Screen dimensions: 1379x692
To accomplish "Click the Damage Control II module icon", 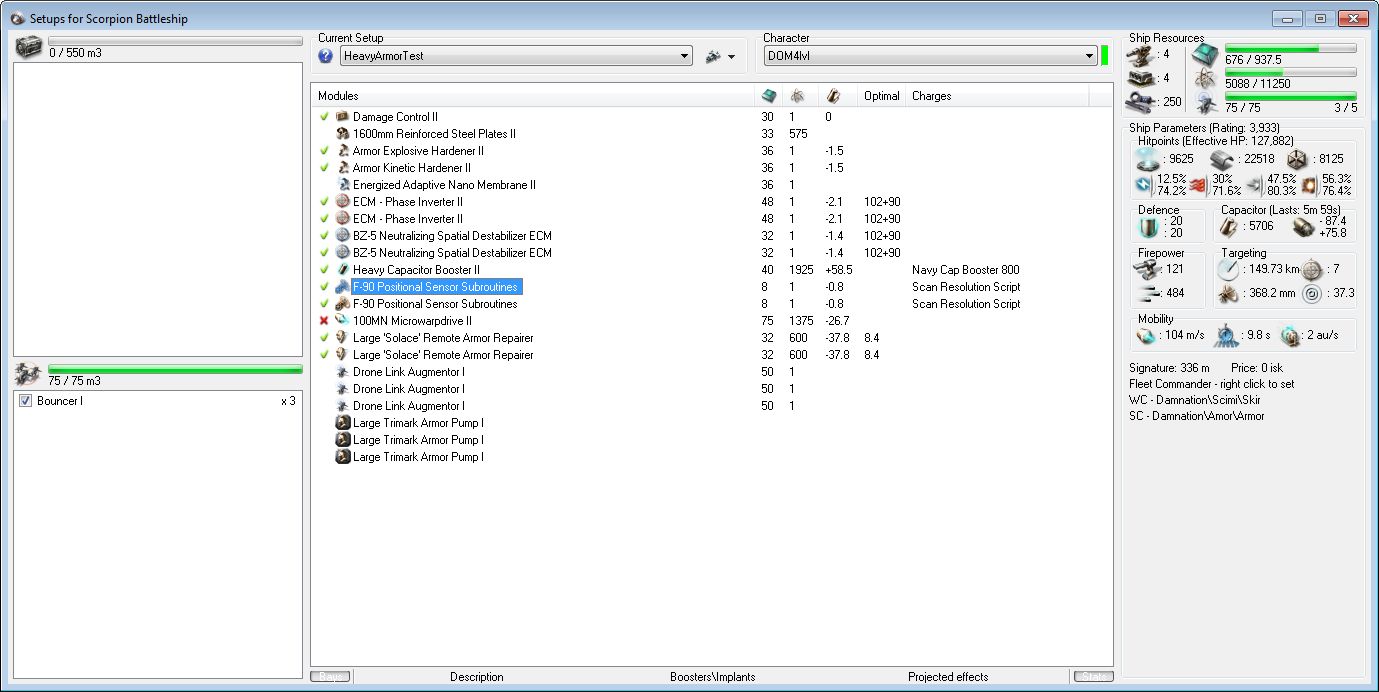I will point(342,117).
